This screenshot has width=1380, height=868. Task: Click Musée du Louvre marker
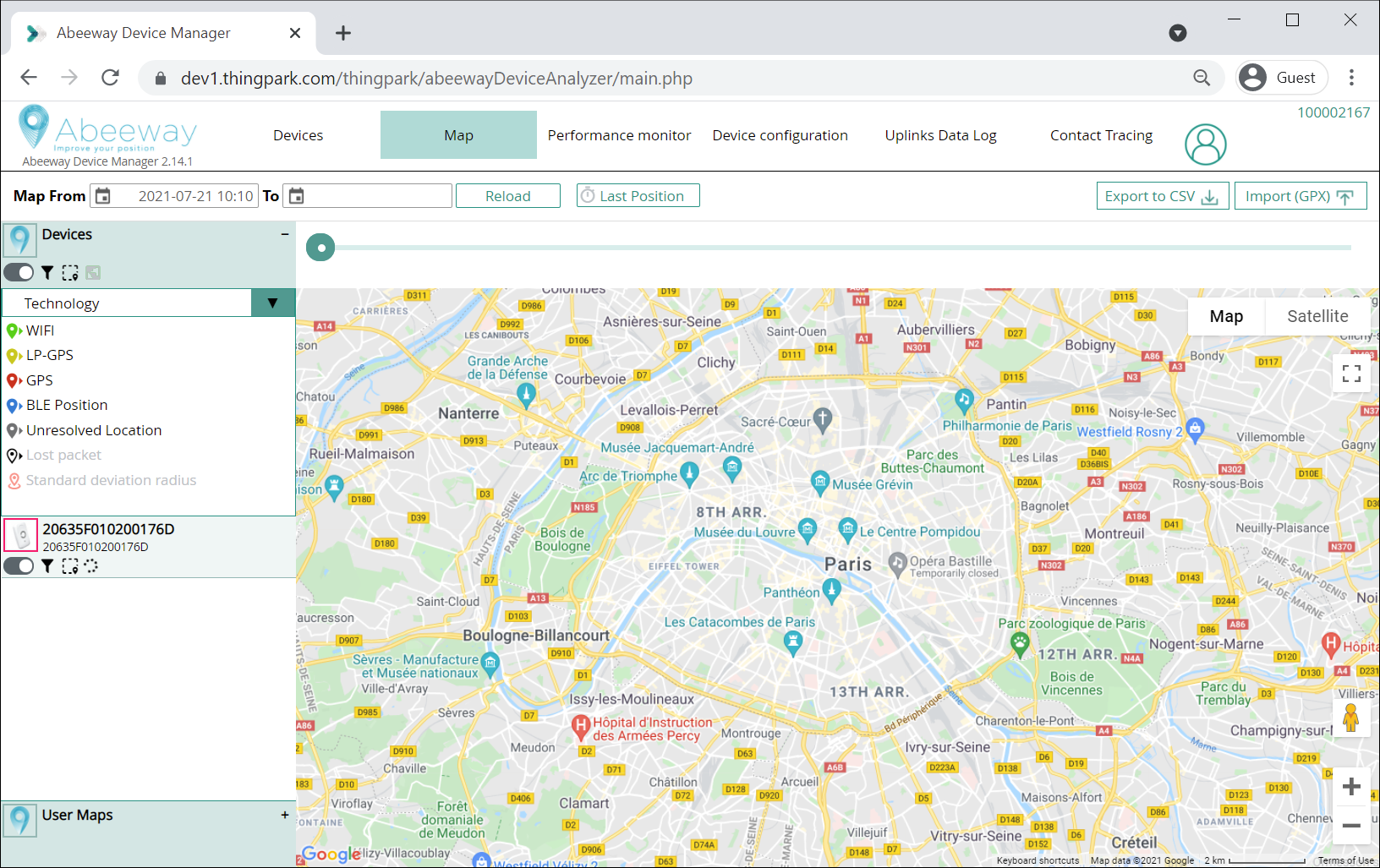click(x=807, y=531)
